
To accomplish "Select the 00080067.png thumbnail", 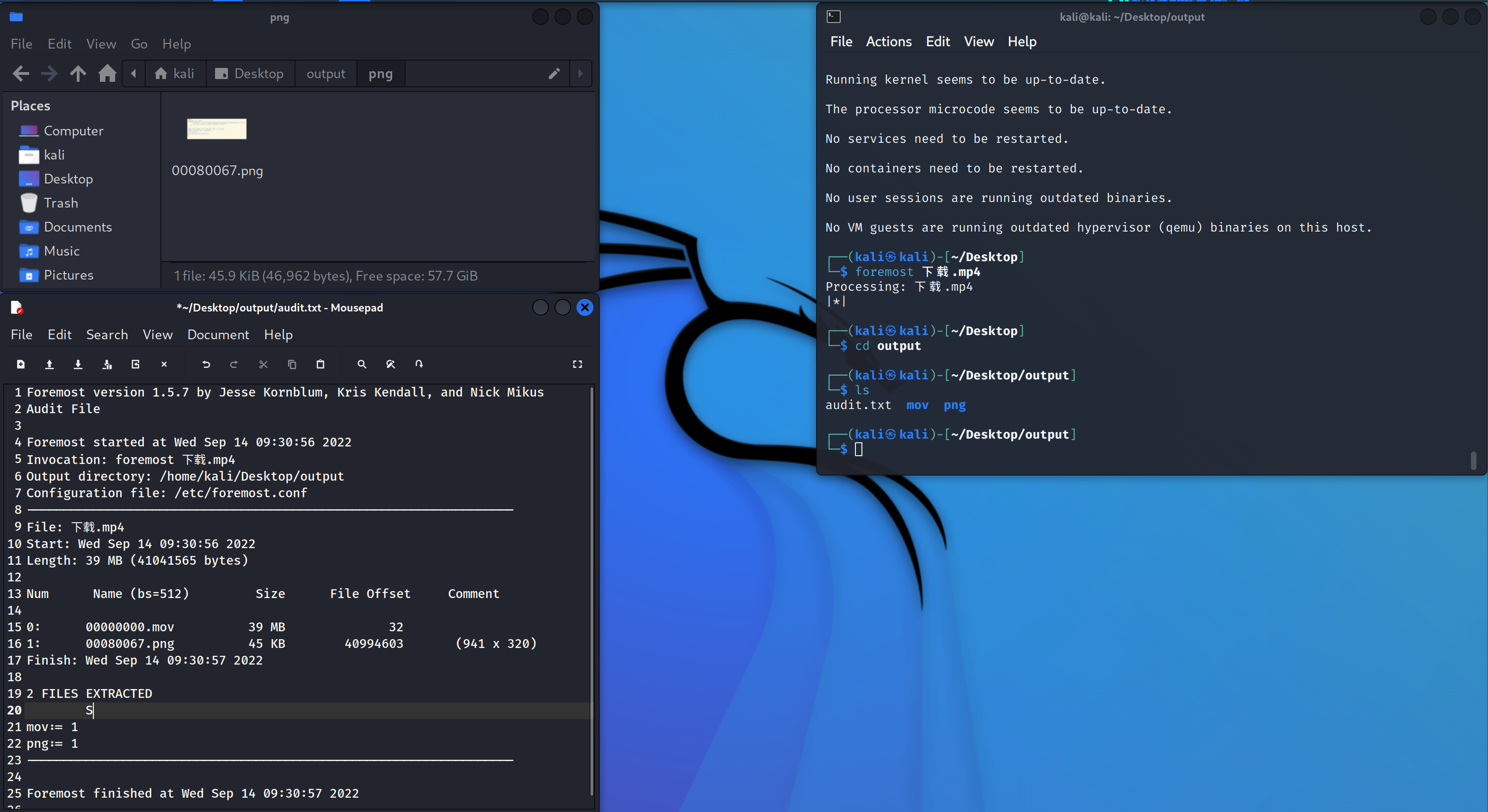I will pos(216,129).
